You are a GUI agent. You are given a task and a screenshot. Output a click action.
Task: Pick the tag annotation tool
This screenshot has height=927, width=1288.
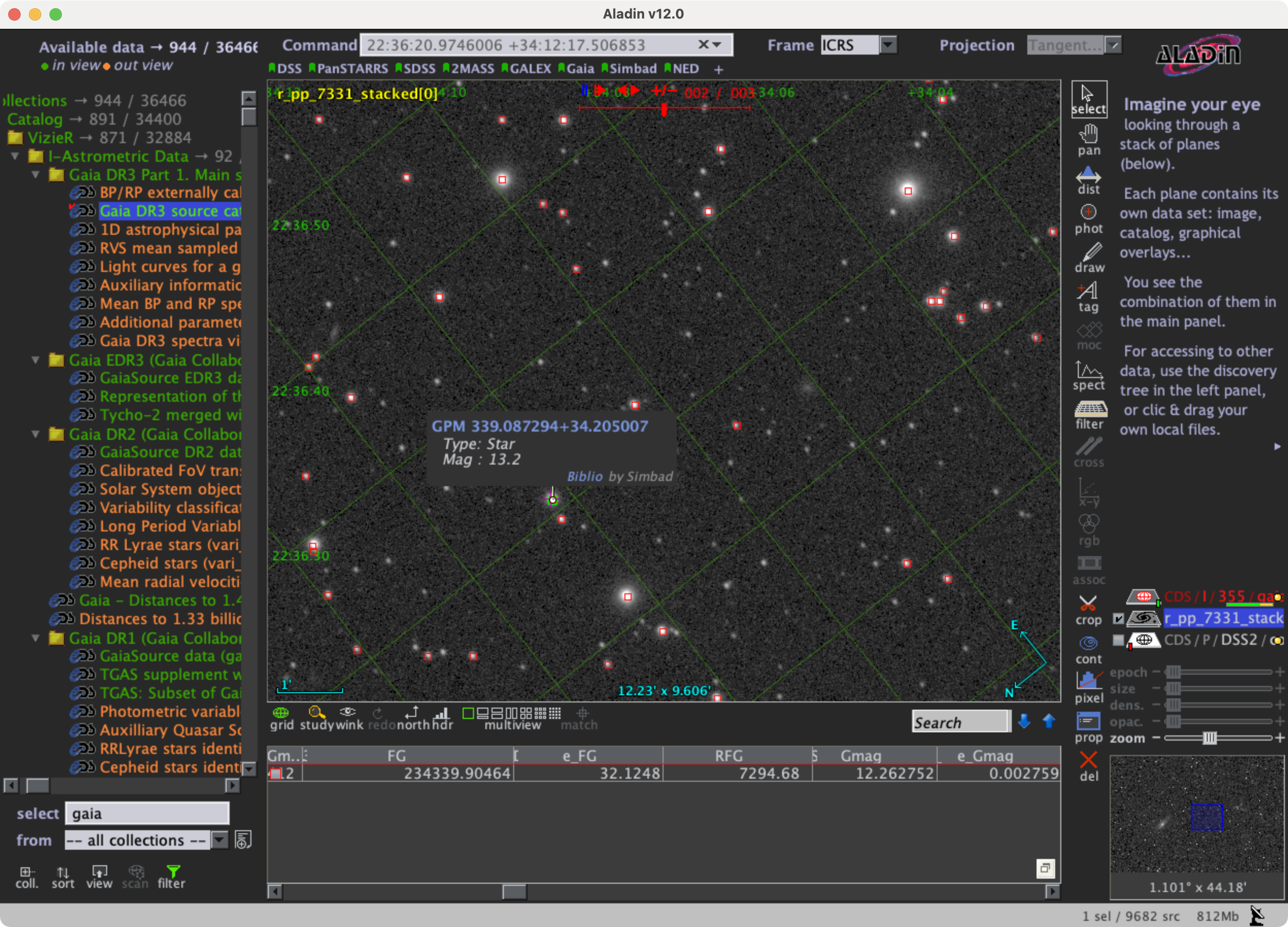(1088, 298)
